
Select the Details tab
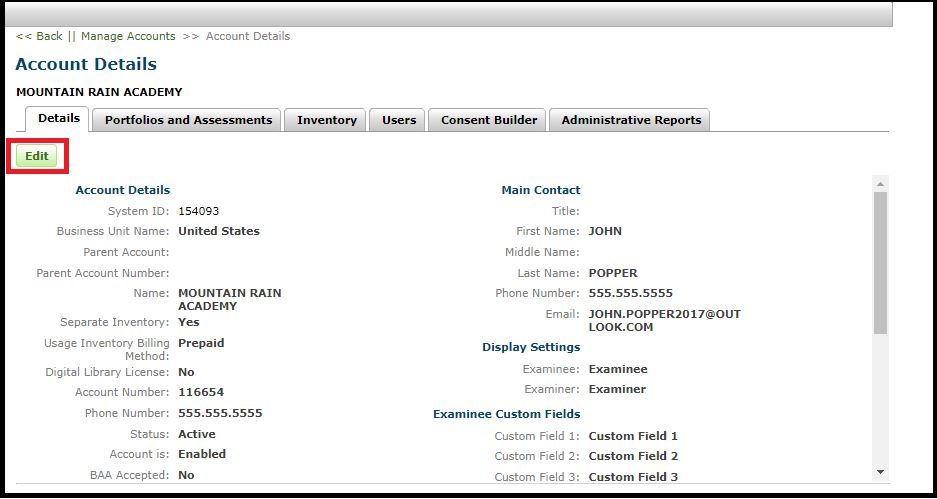(59, 118)
